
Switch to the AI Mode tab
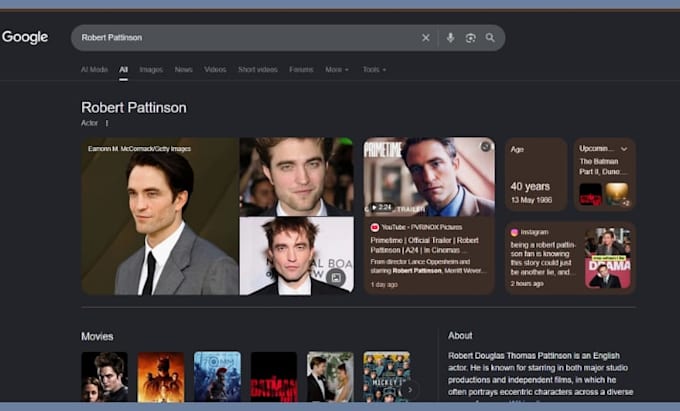94,69
